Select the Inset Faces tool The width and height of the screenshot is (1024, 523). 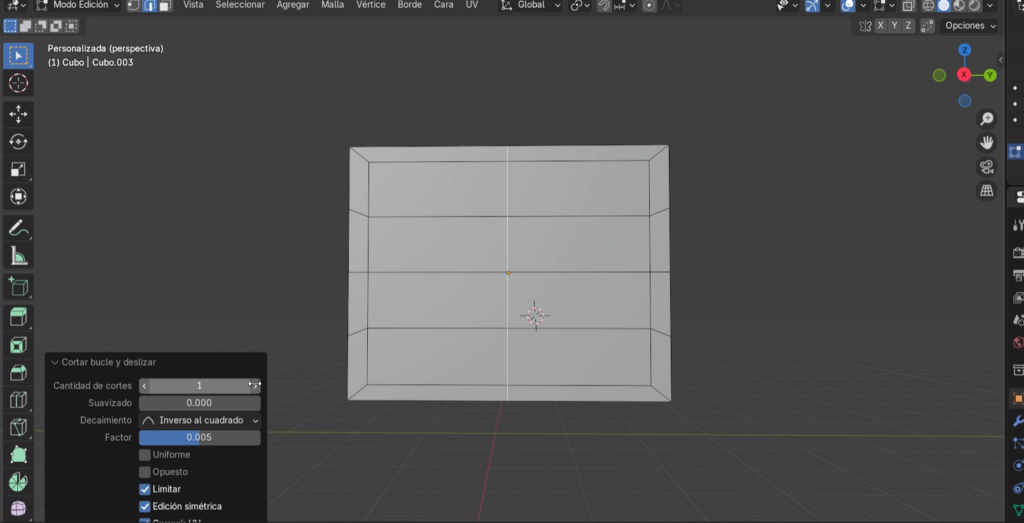point(18,345)
